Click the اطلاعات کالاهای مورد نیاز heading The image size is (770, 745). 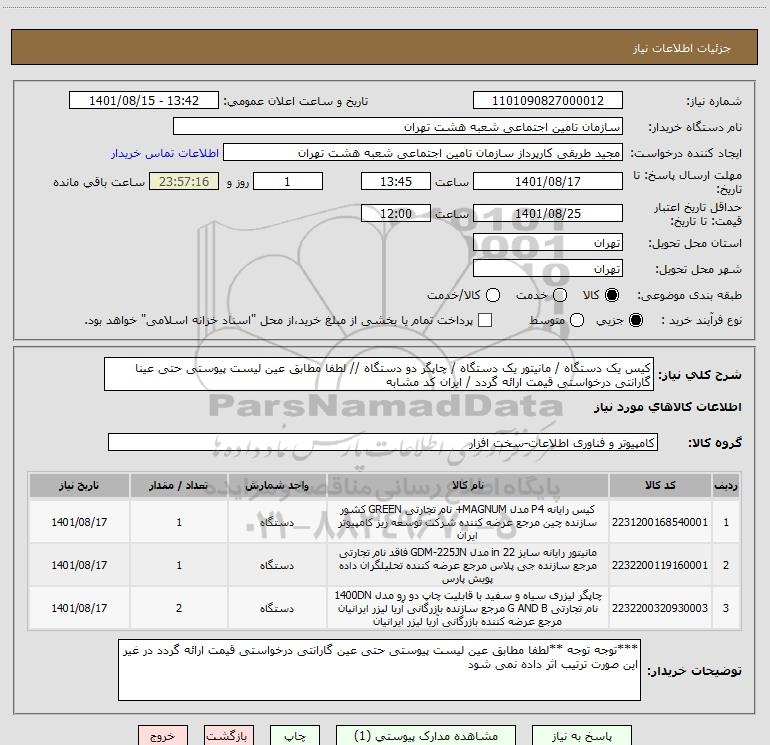tap(668, 407)
